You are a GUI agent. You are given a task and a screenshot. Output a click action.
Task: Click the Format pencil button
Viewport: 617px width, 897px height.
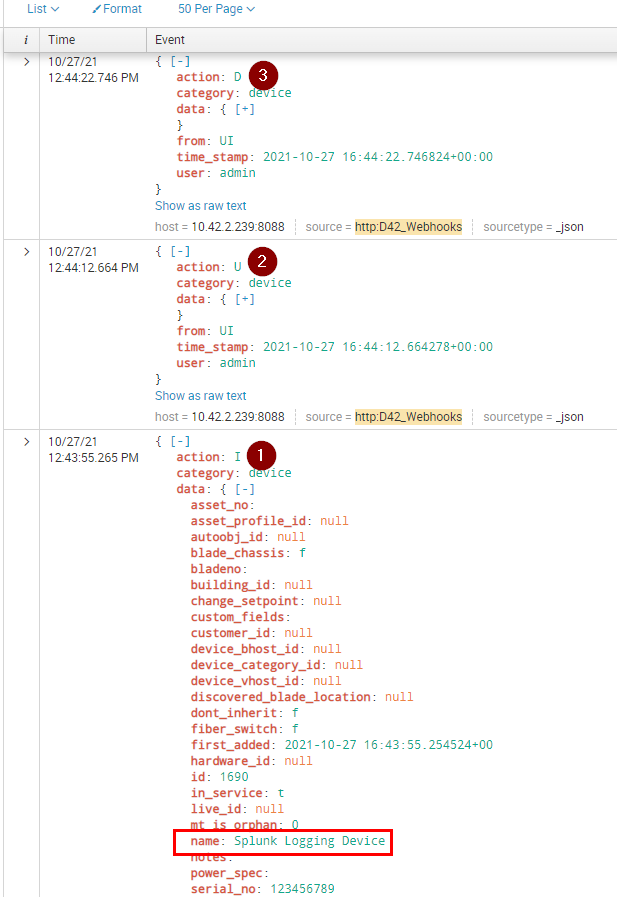tap(116, 9)
